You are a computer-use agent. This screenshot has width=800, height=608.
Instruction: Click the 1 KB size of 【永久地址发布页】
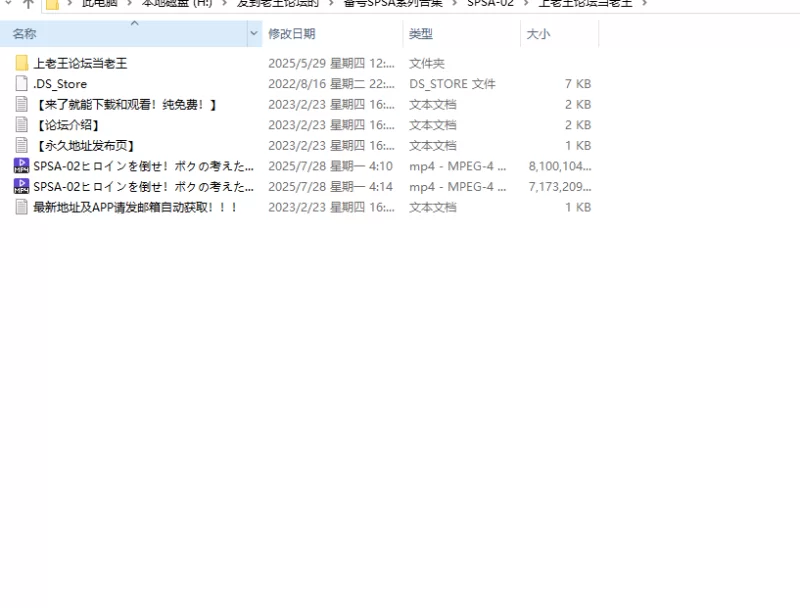pyautogui.click(x=578, y=145)
